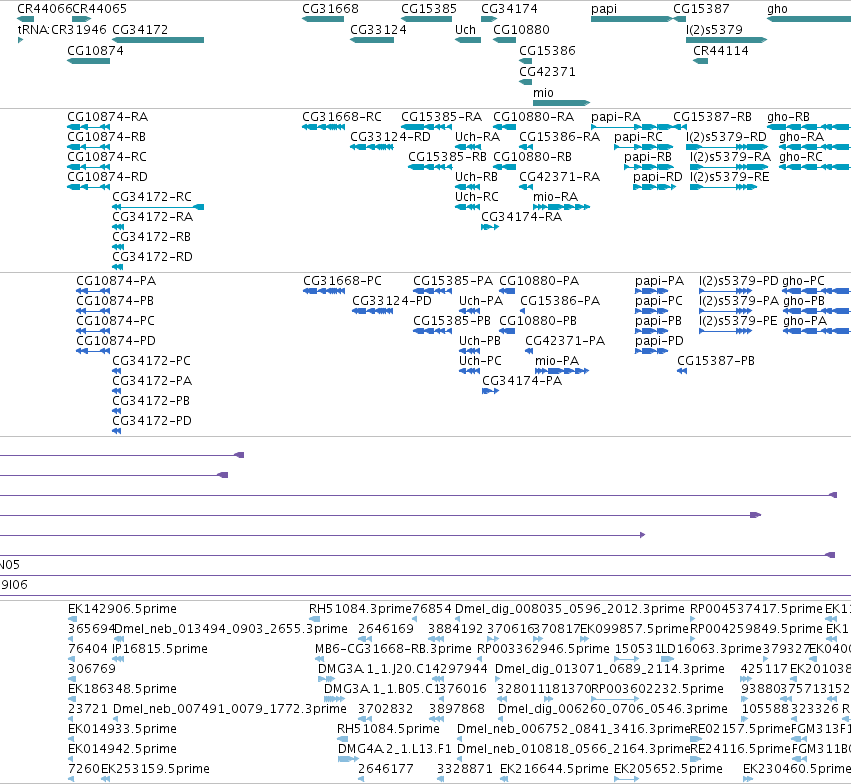Click EST EK253159.5prime
Viewport: 851px width, 784px height.
point(155,769)
